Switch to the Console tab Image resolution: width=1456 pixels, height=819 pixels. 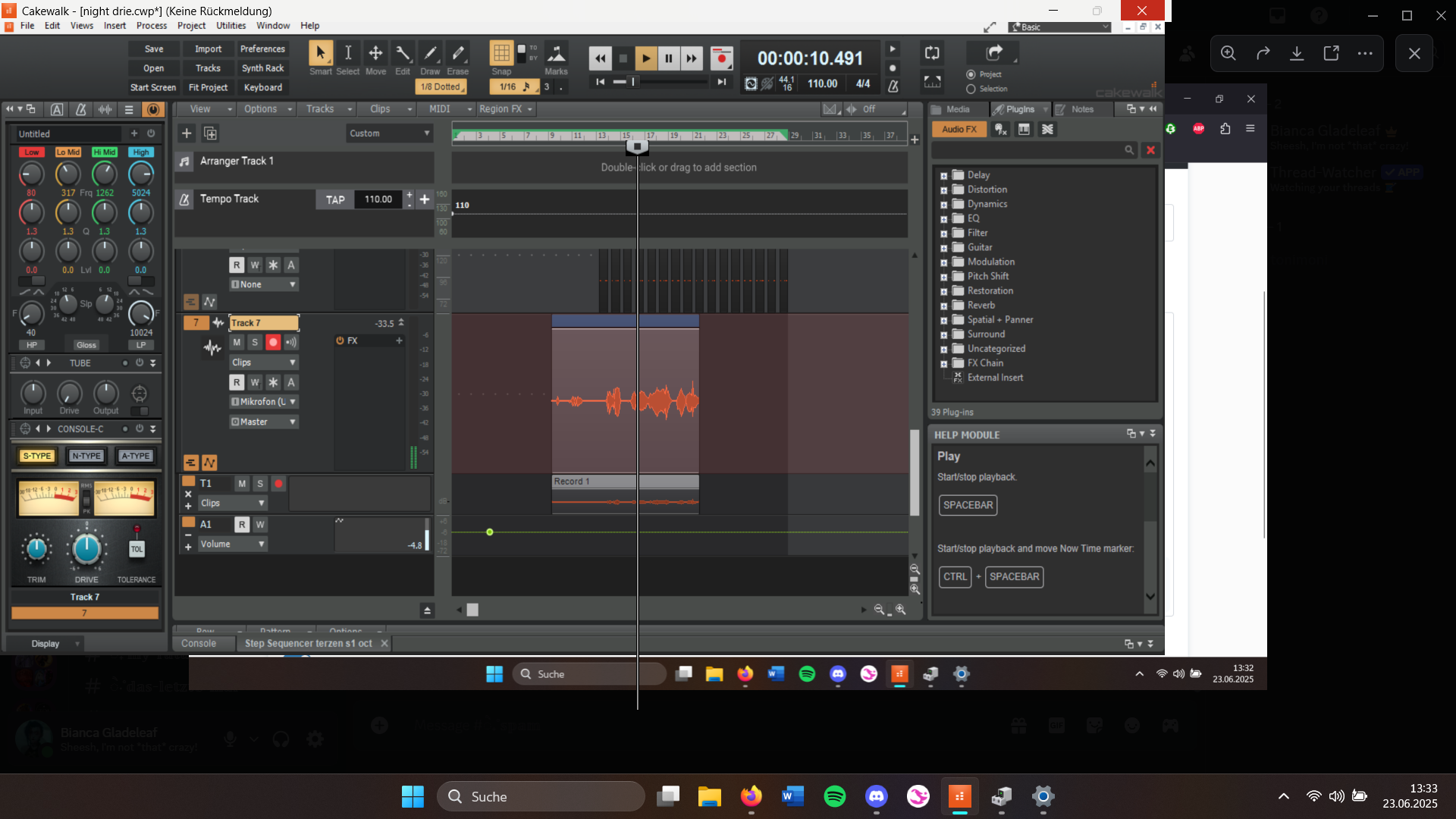tap(199, 643)
